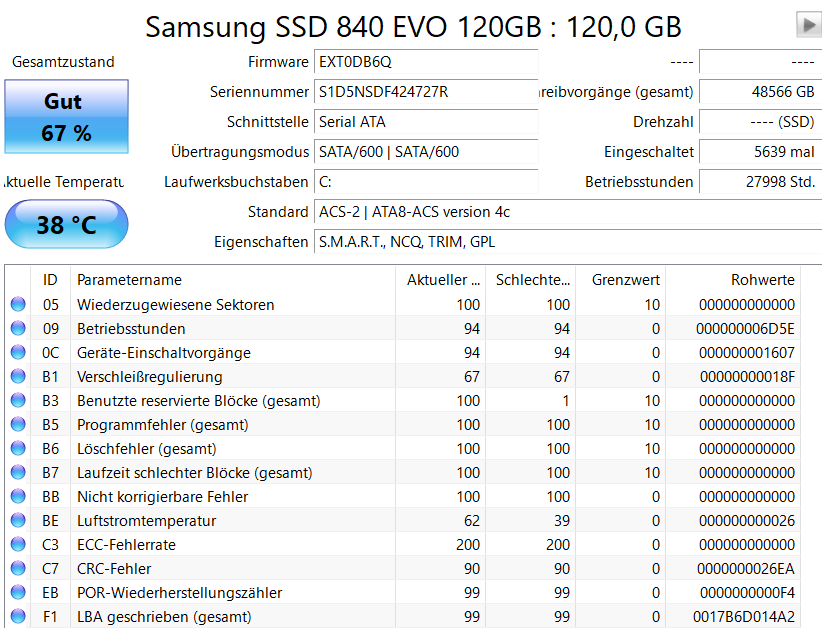The height and width of the screenshot is (628, 822).
Task: Select the Verschleißregulierung parameter name
Action: pos(149,377)
